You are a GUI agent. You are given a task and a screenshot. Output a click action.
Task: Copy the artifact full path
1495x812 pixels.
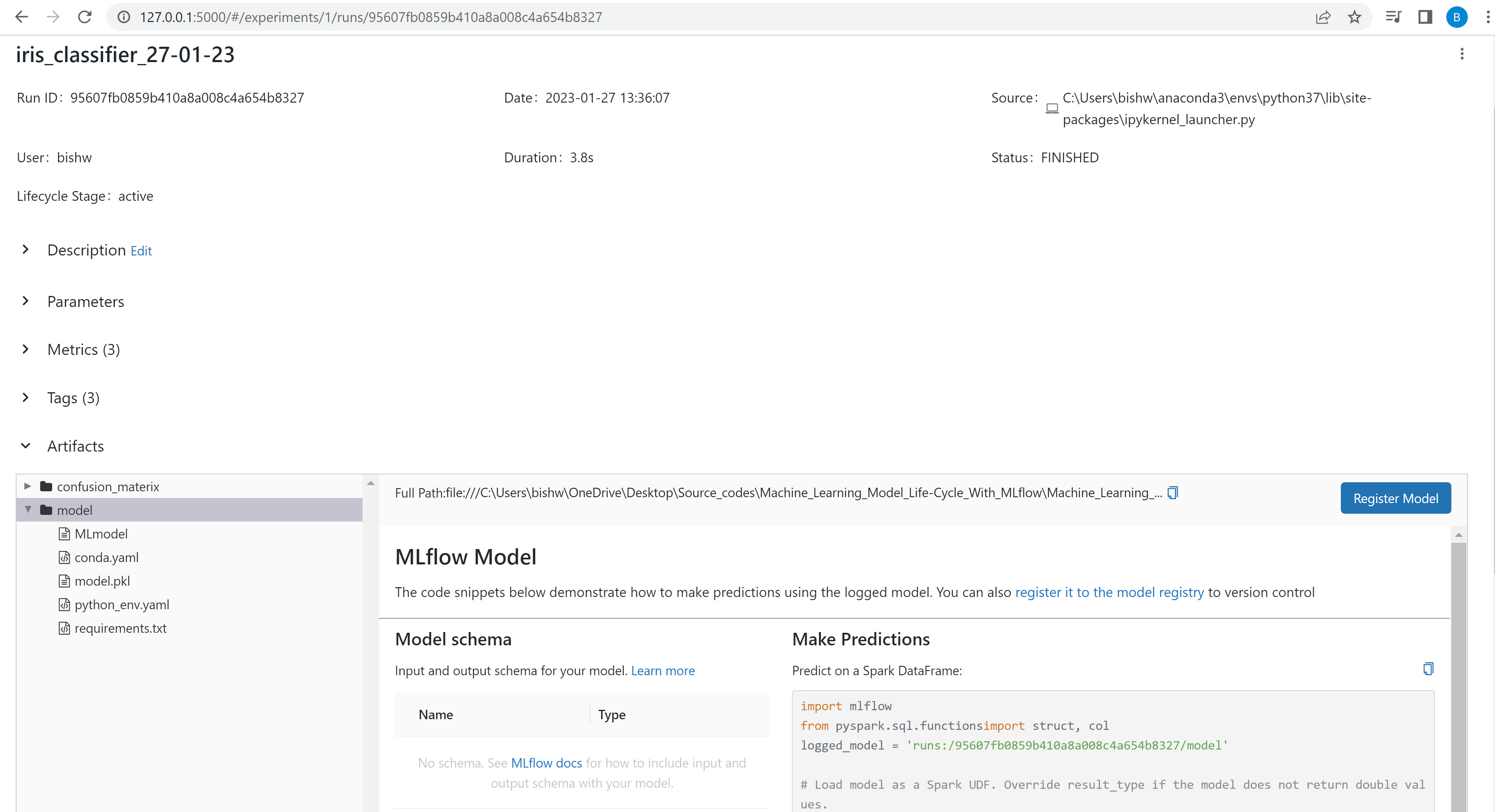coord(1172,492)
